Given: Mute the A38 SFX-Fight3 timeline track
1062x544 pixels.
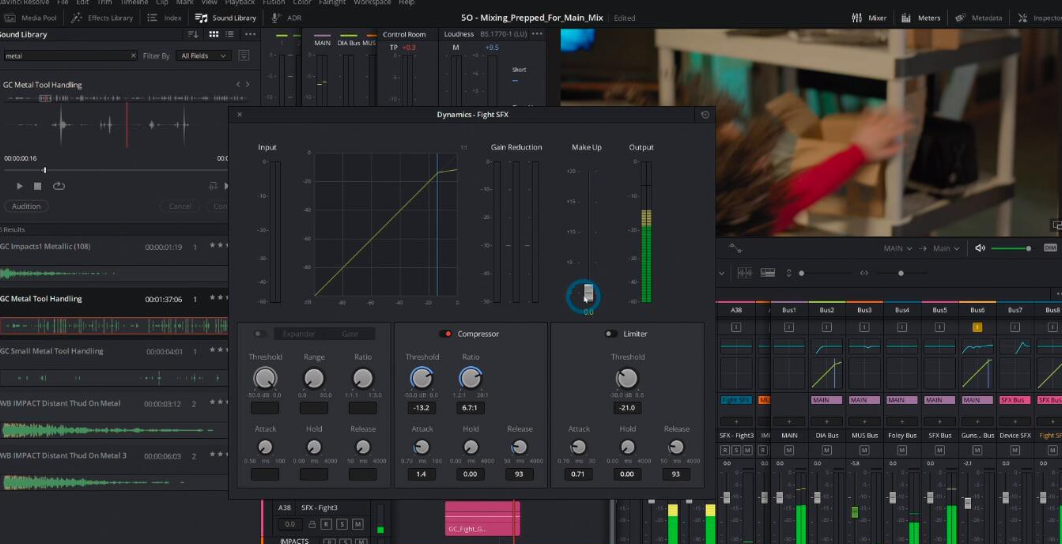Looking at the screenshot, I should click(358, 524).
